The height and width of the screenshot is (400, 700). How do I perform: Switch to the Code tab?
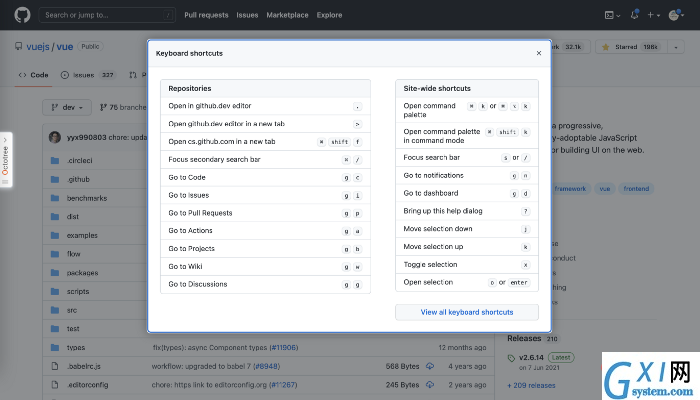click(33, 75)
